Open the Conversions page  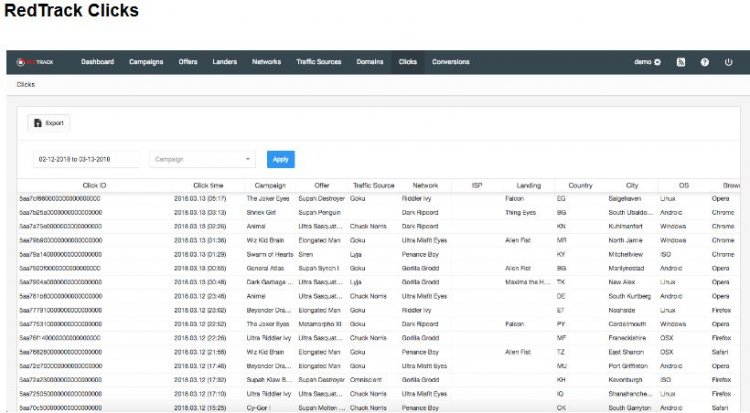click(451, 62)
